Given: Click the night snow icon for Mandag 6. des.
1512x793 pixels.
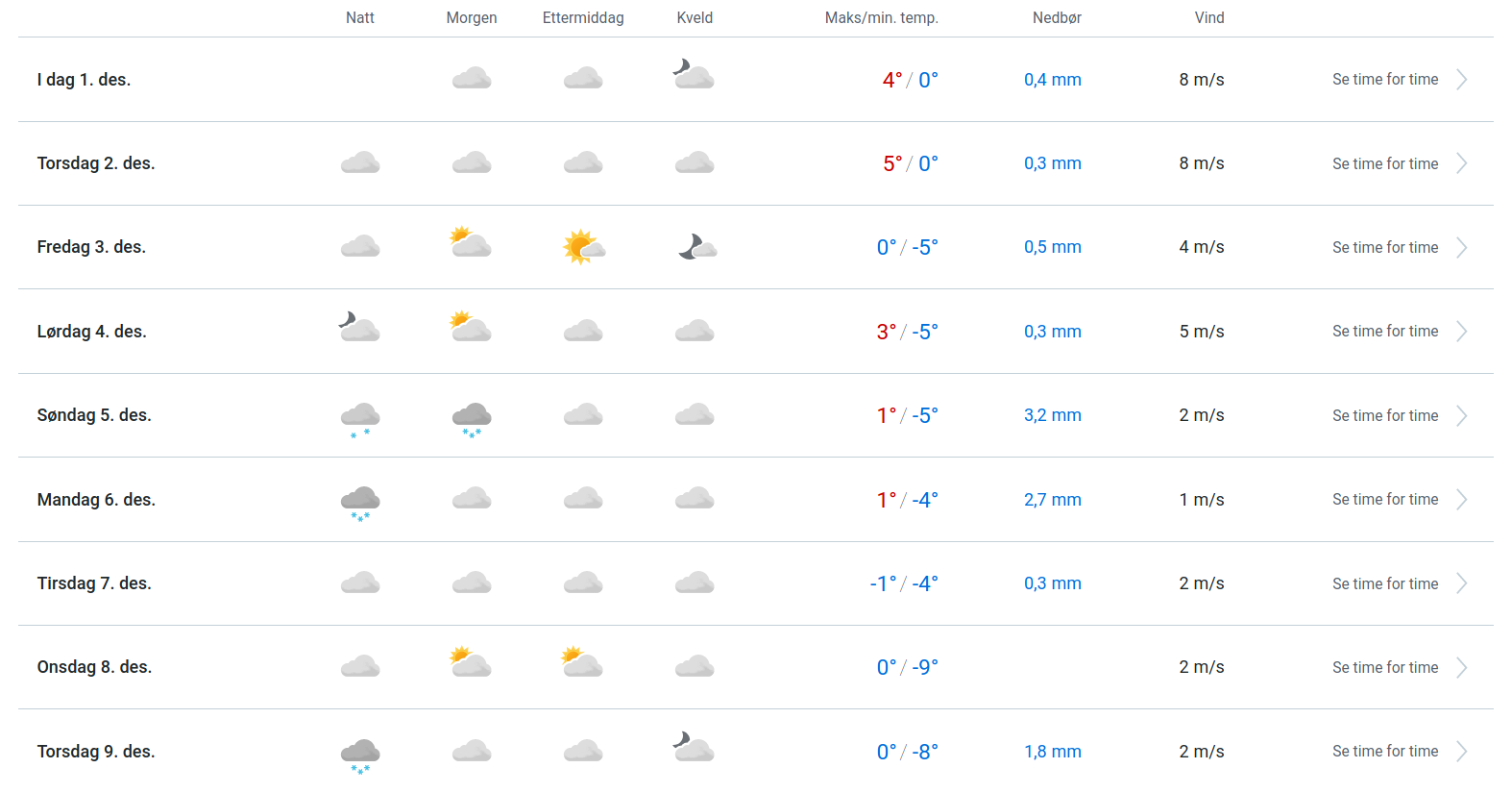Looking at the screenshot, I should pyautogui.click(x=360, y=502).
